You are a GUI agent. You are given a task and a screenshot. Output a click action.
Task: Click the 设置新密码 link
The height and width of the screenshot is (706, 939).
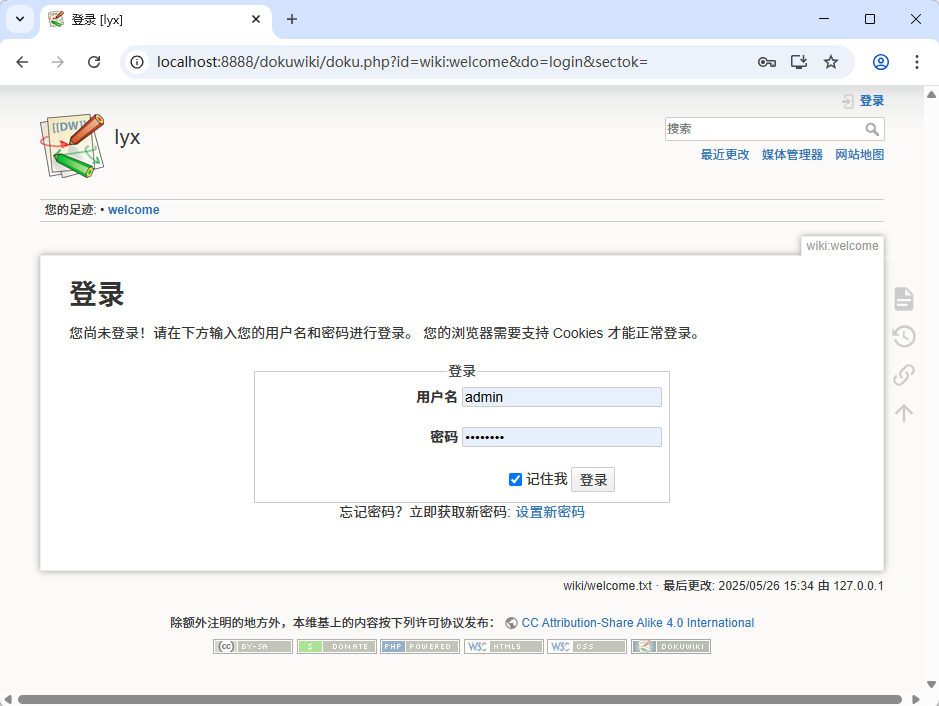click(550, 512)
